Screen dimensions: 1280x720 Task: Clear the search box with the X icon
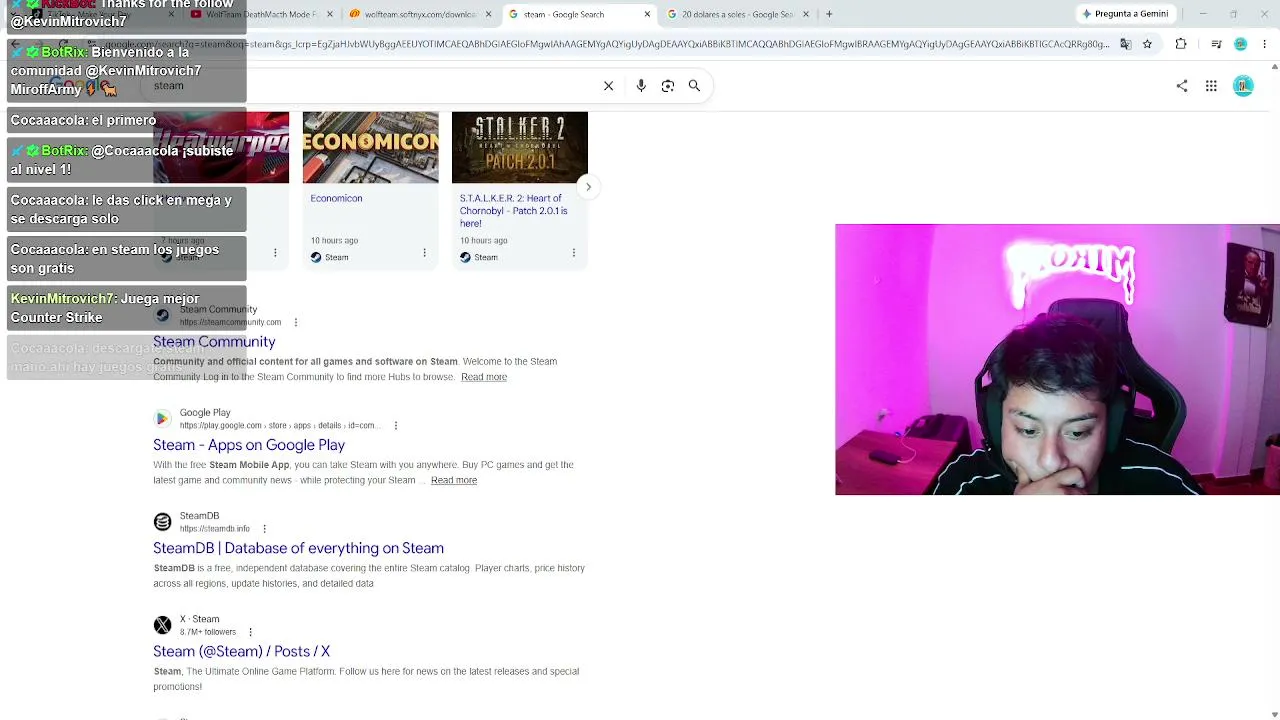(608, 86)
